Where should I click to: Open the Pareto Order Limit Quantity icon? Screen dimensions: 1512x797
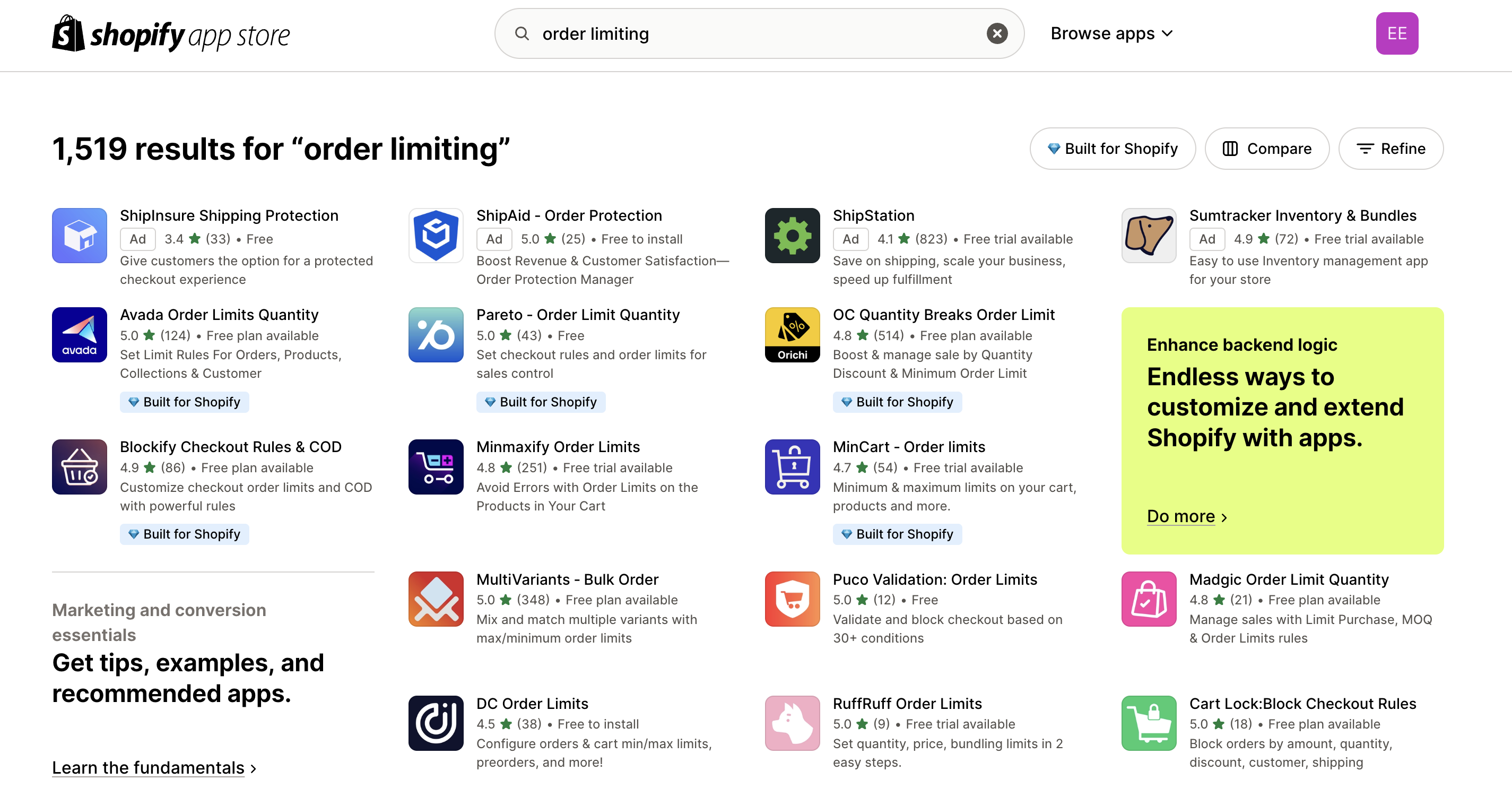coord(436,334)
